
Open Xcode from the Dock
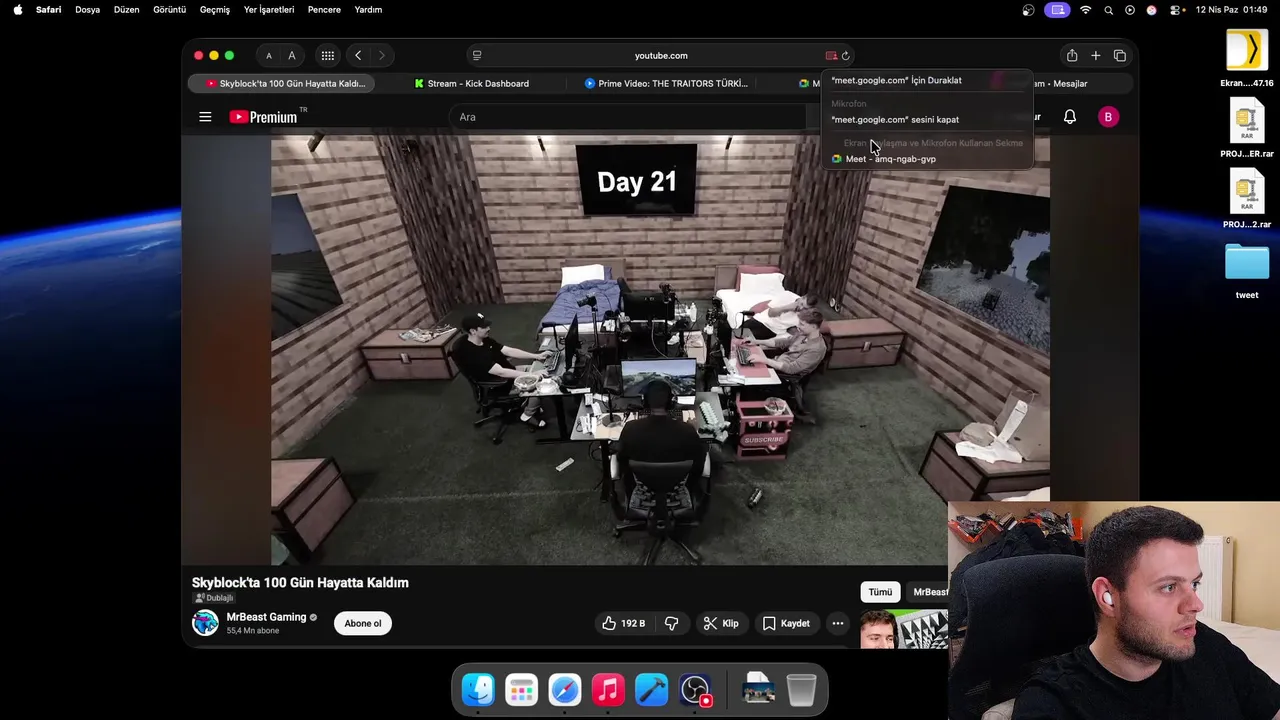(651, 689)
